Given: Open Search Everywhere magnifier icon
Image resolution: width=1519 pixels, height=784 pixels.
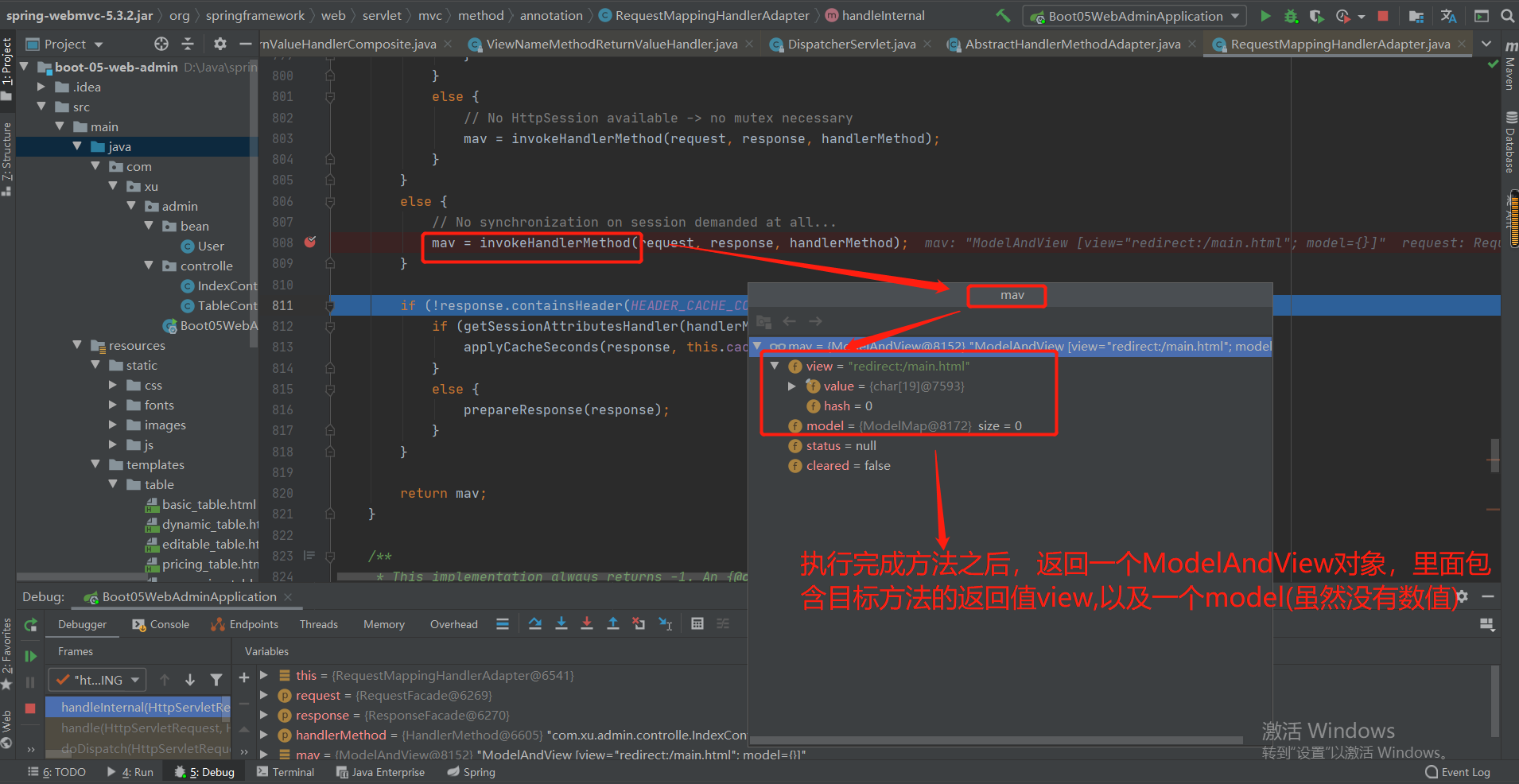Looking at the screenshot, I should pyautogui.click(x=1507, y=16).
